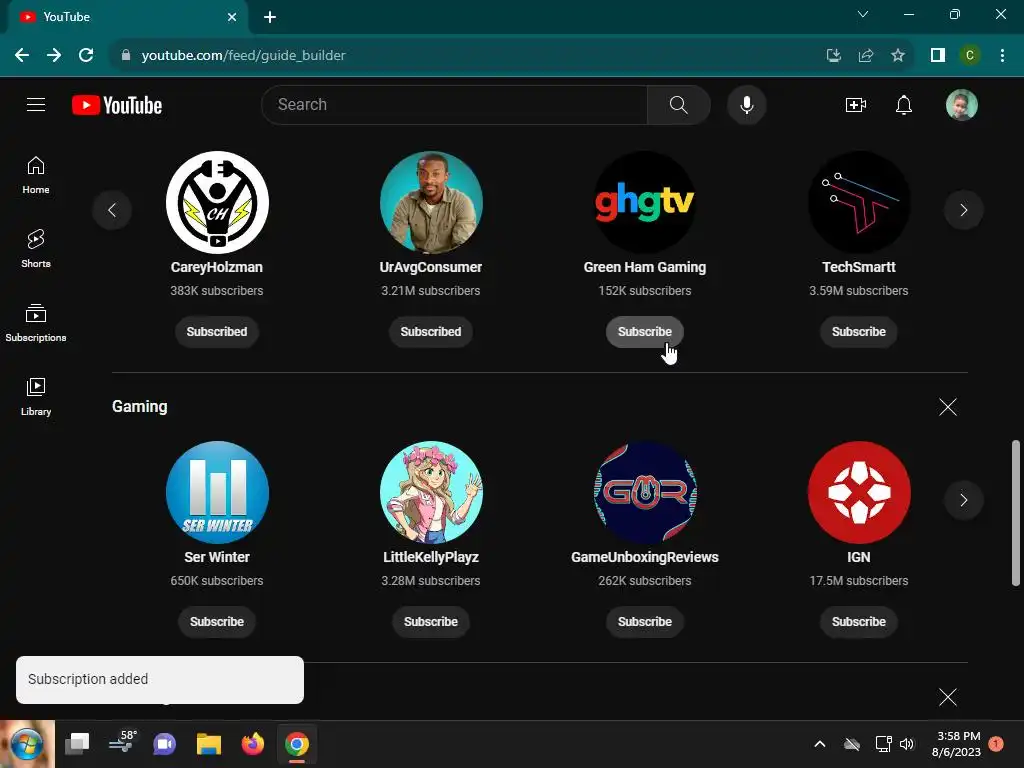Click the page vertical scrollbar
The image size is (1024, 768).
coord(1016,513)
